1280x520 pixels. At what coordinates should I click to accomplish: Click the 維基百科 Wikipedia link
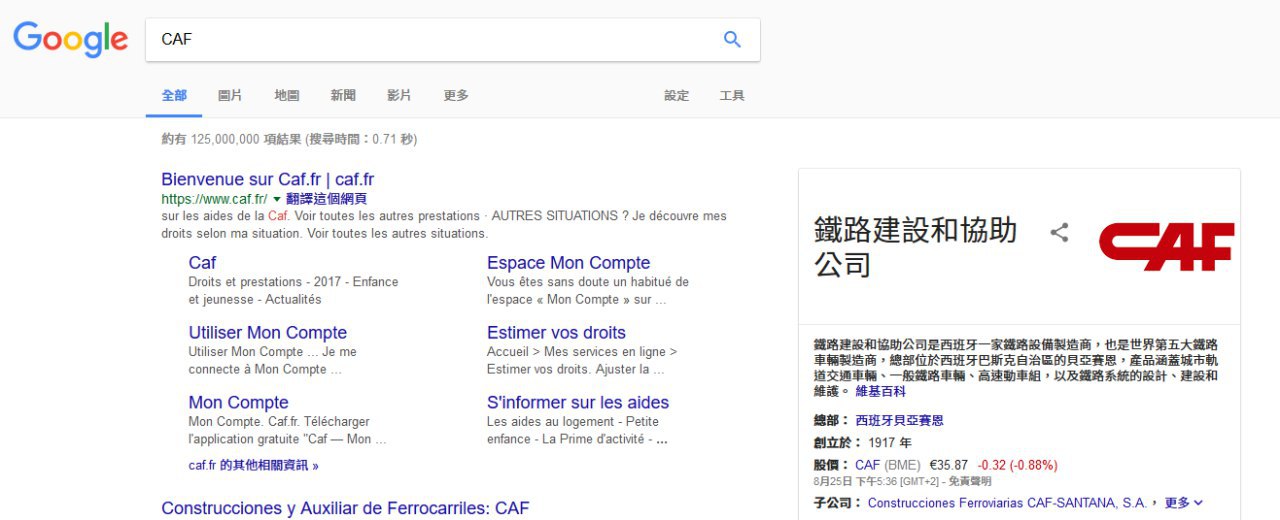tap(880, 392)
